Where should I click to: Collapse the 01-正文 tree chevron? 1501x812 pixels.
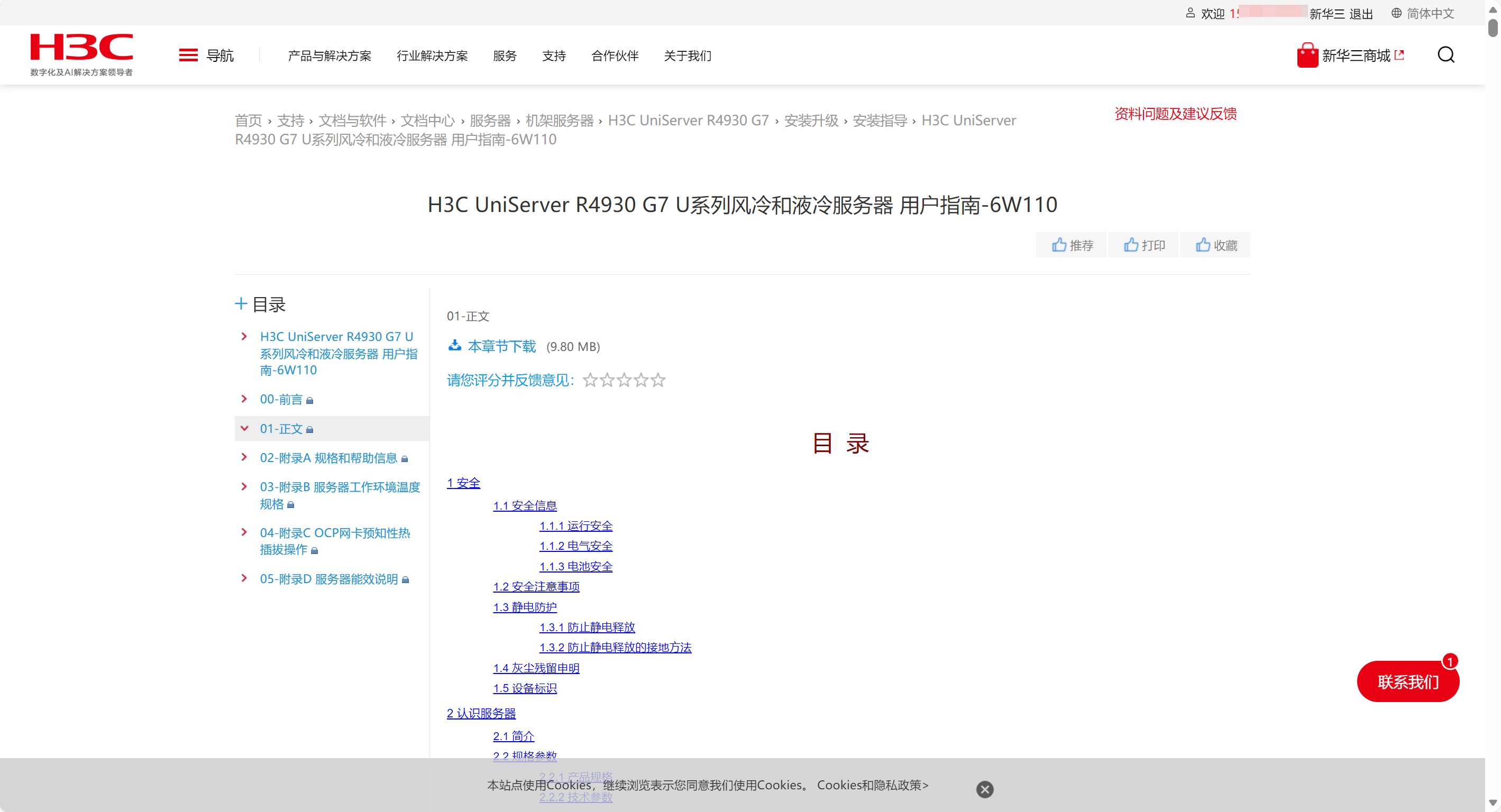[x=244, y=429]
